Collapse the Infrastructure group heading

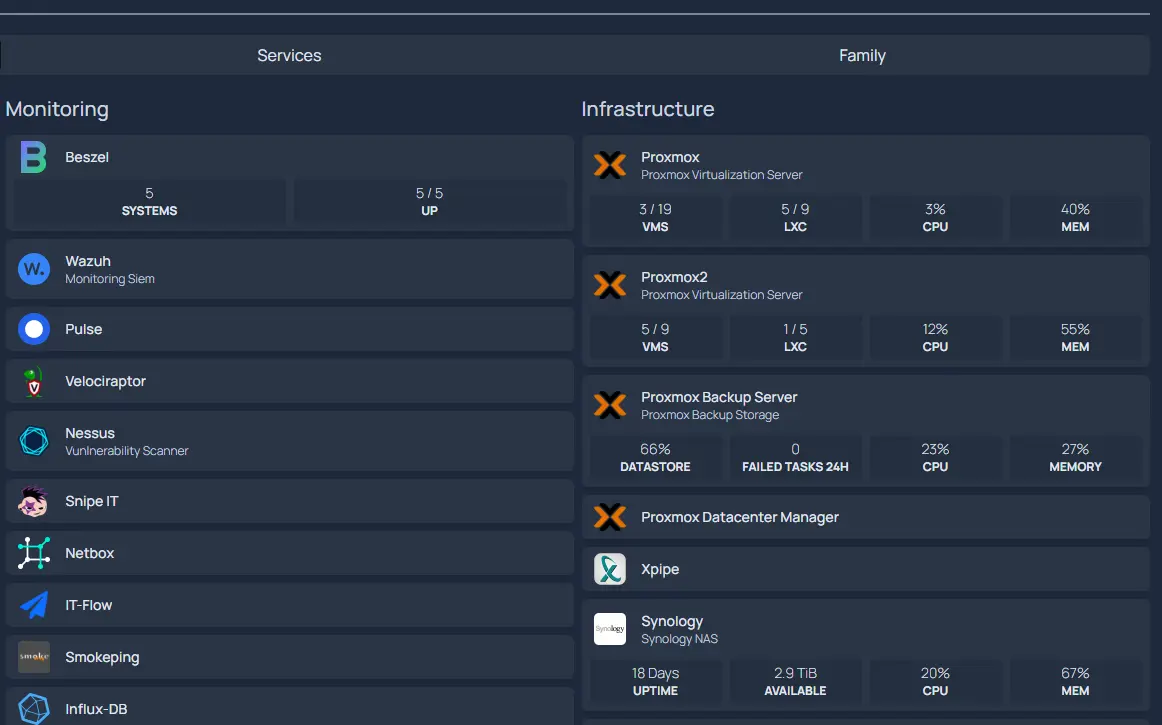point(648,109)
